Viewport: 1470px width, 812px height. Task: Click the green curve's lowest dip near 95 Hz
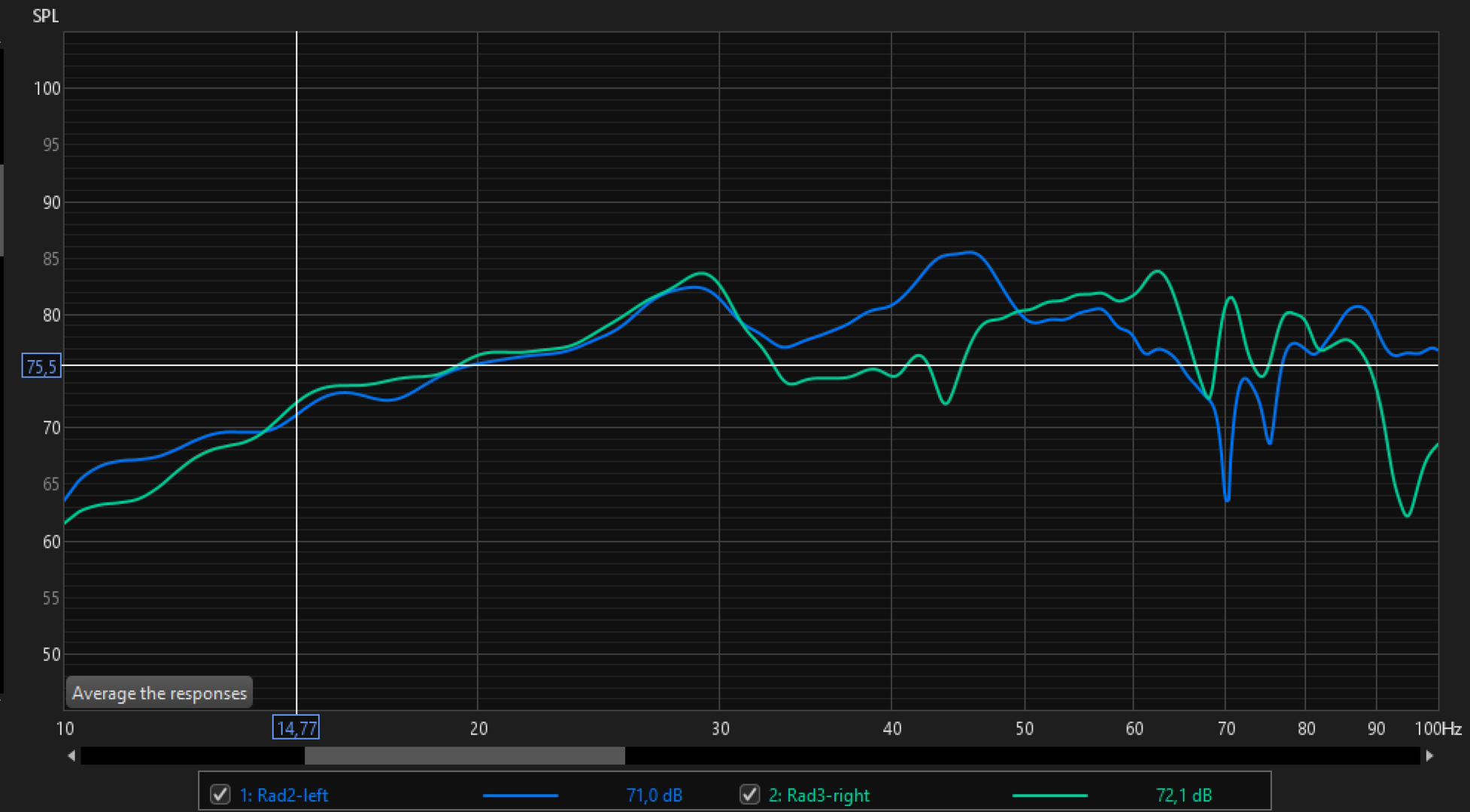[1407, 515]
